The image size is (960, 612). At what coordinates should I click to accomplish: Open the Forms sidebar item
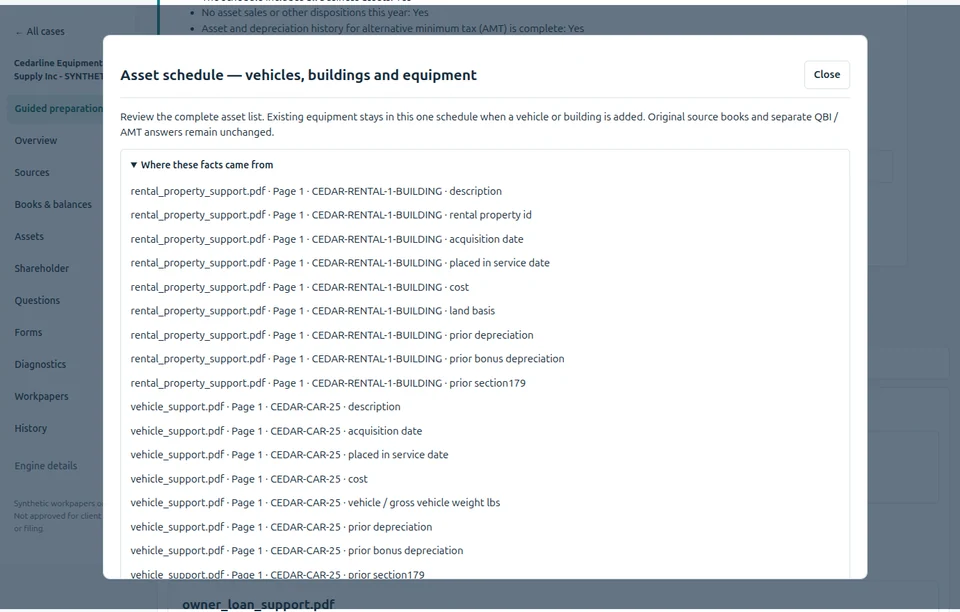point(28,332)
